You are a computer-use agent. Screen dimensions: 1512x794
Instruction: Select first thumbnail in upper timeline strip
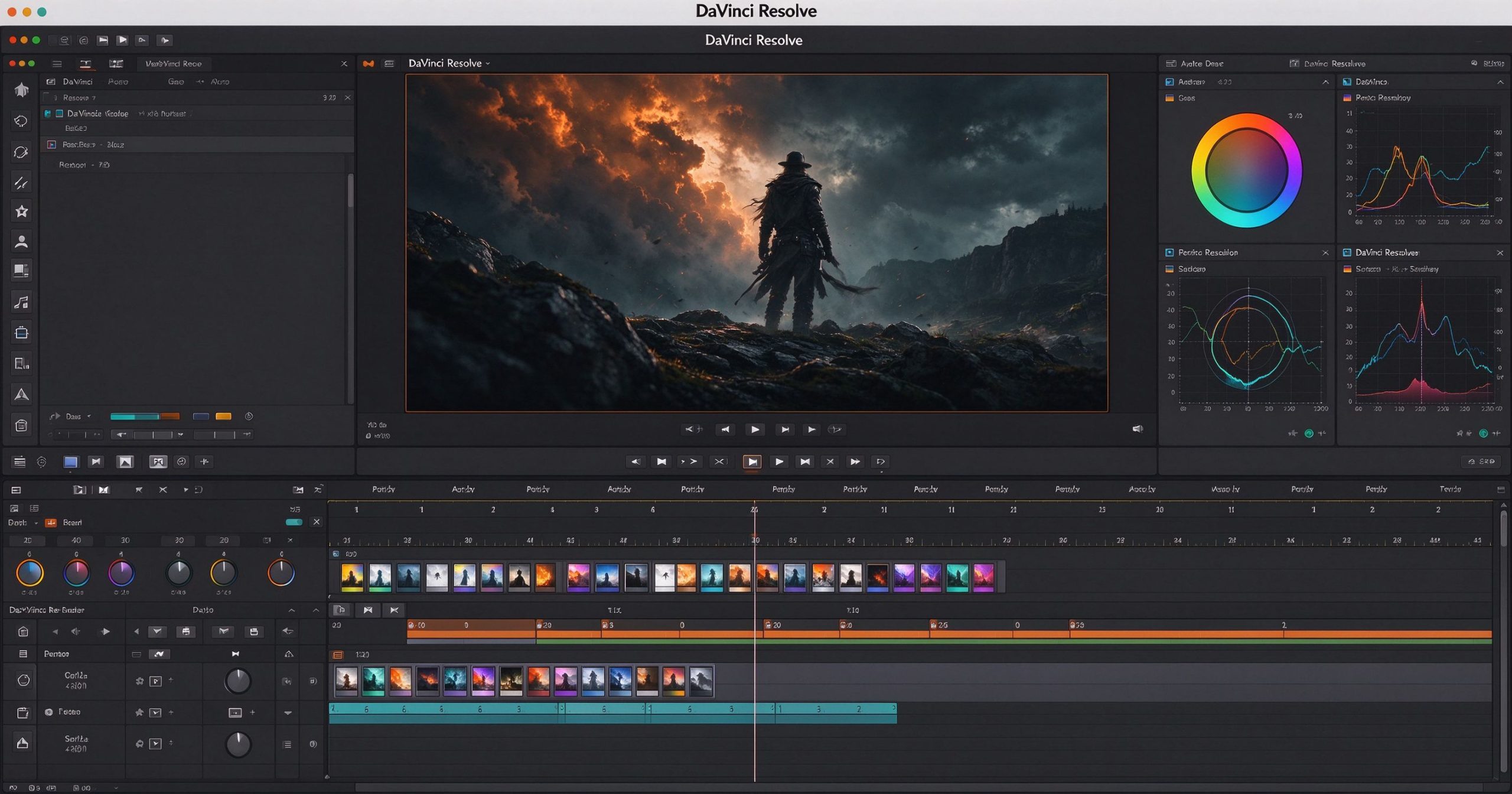click(352, 577)
